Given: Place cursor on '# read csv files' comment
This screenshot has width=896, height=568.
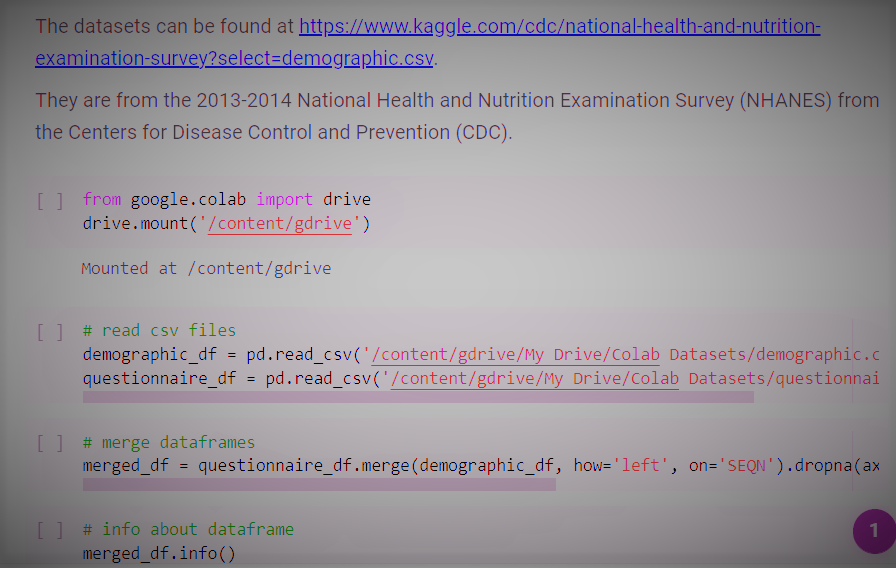Looking at the screenshot, I should (x=159, y=330).
